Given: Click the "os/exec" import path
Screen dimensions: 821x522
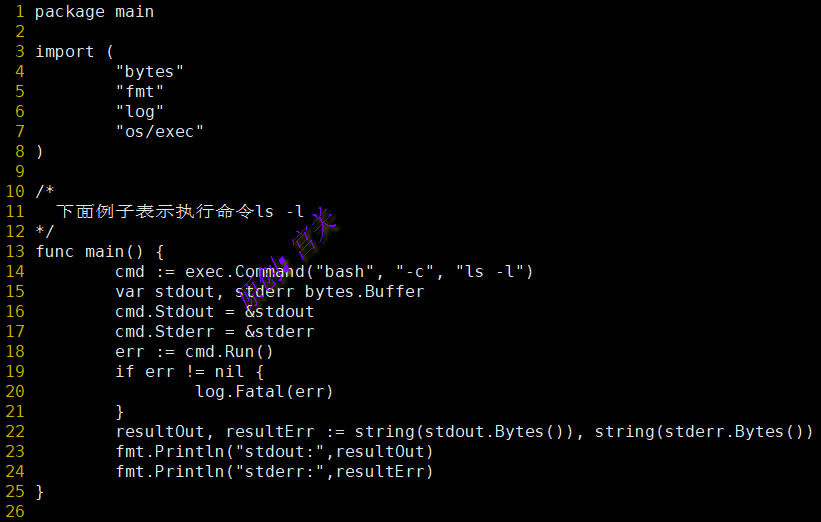Looking at the screenshot, I should point(159,132).
